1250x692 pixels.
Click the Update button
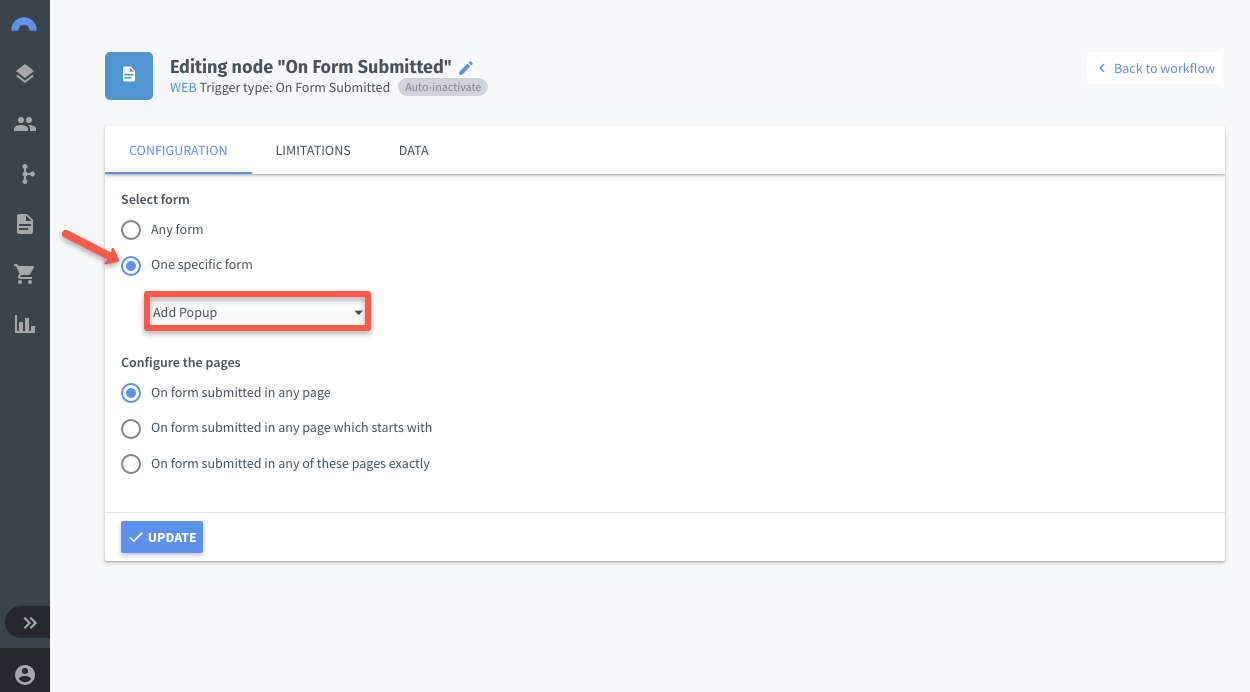tap(162, 537)
